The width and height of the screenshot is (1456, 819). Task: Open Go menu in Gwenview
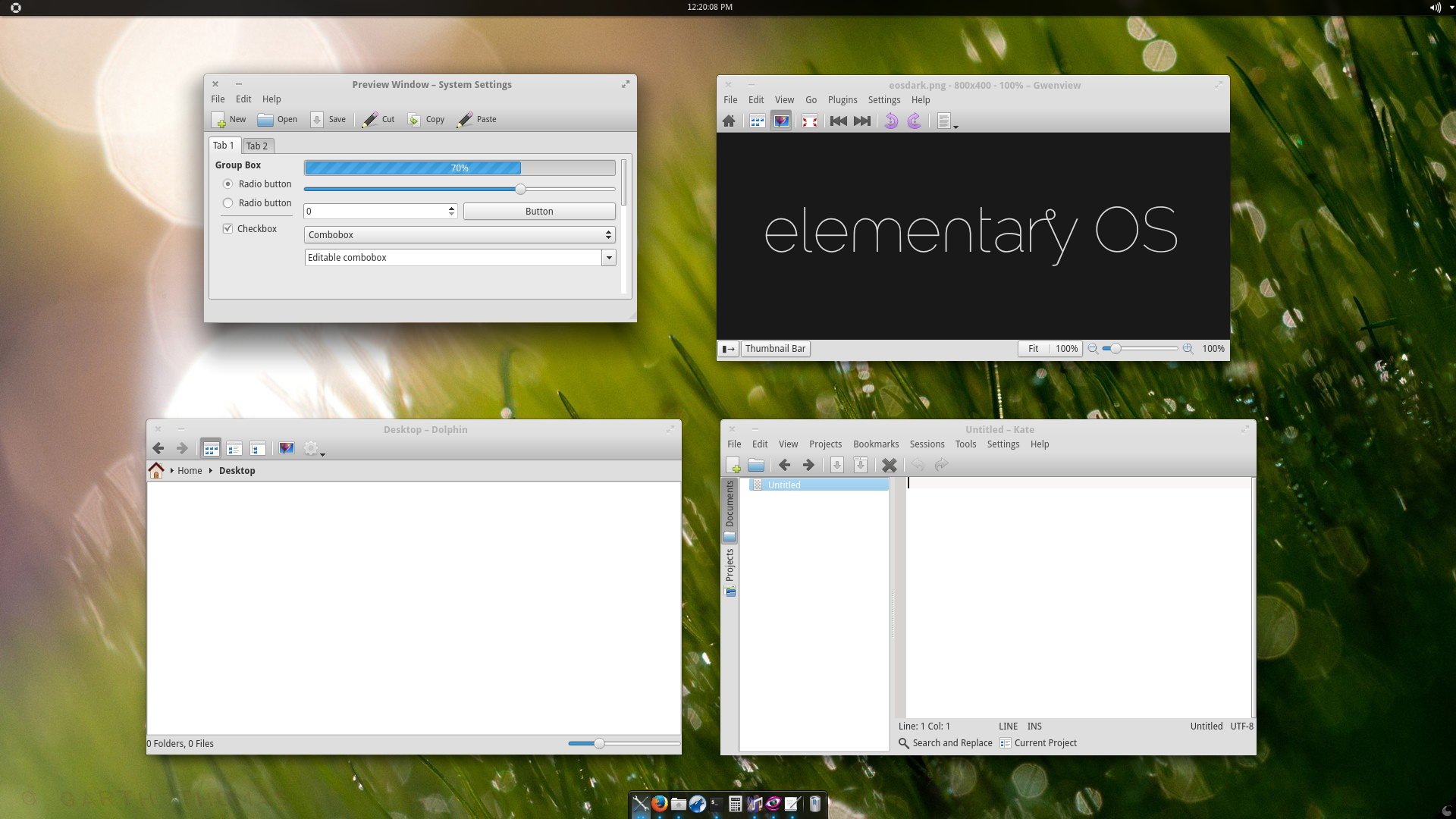click(811, 100)
